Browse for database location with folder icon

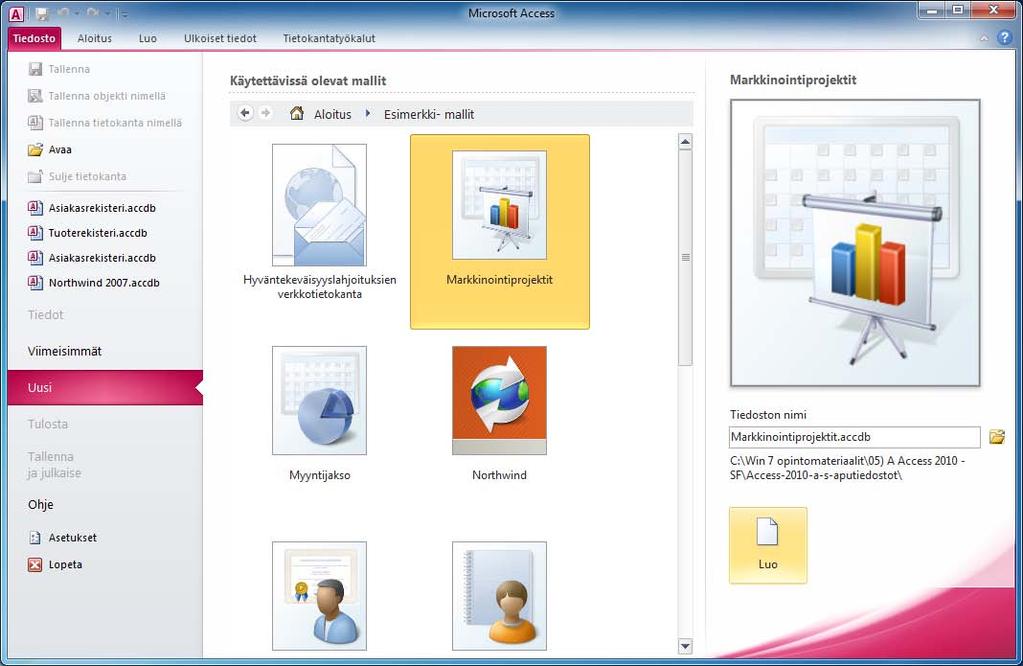(997, 437)
